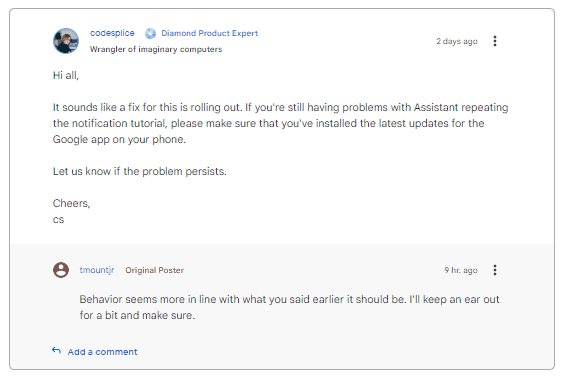563x384 pixels.
Task: Click tmountjr's default avatar icon
Action: 61,270
